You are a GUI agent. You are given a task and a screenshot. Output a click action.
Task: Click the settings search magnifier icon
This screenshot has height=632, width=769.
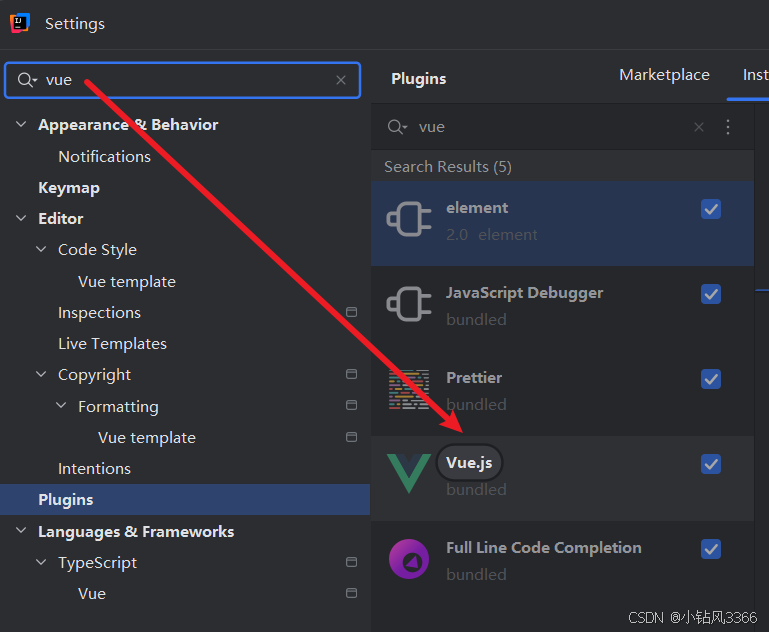[26, 79]
